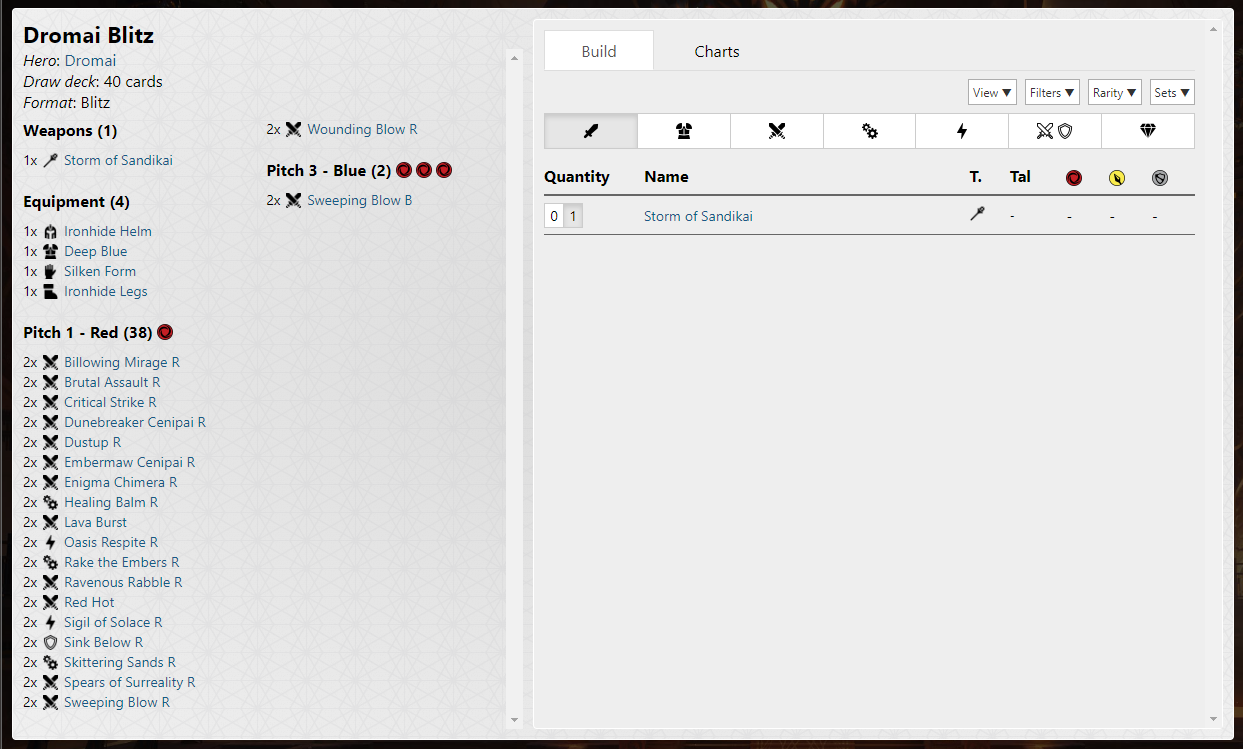Screen dimensions: 1243x749
Task: Switch to the Build tab
Action: [599, 51]
